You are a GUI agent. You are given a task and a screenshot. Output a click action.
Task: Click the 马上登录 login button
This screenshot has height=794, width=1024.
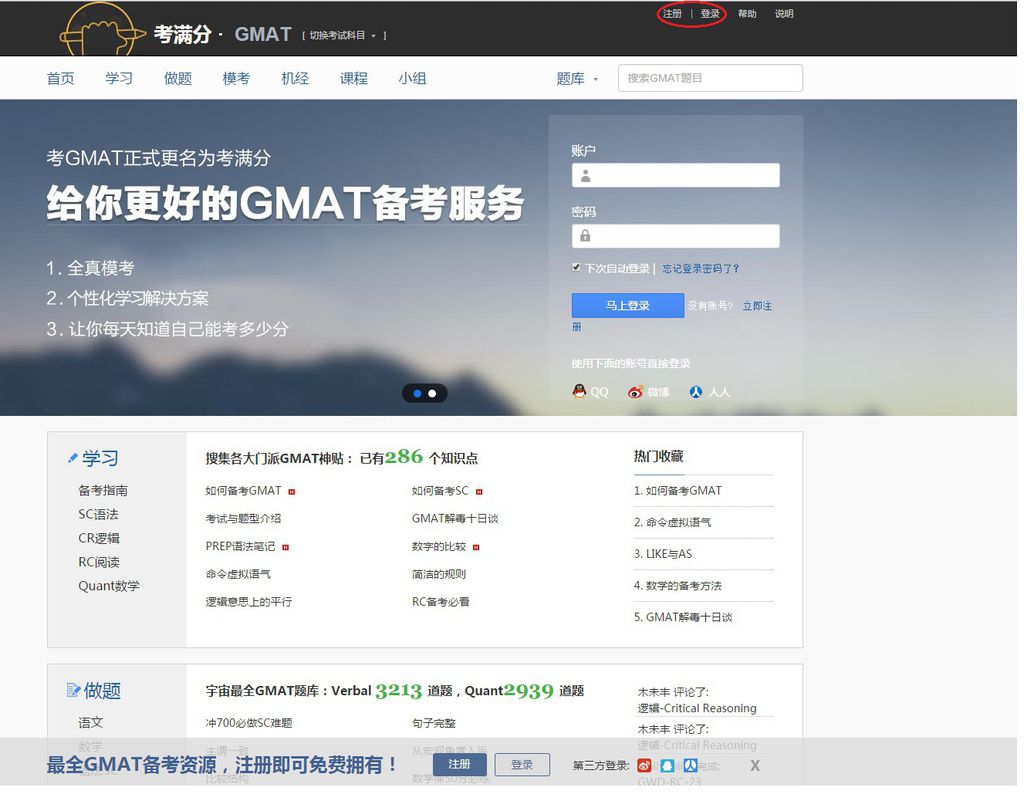pyautogui.click(x=627, y=305)
